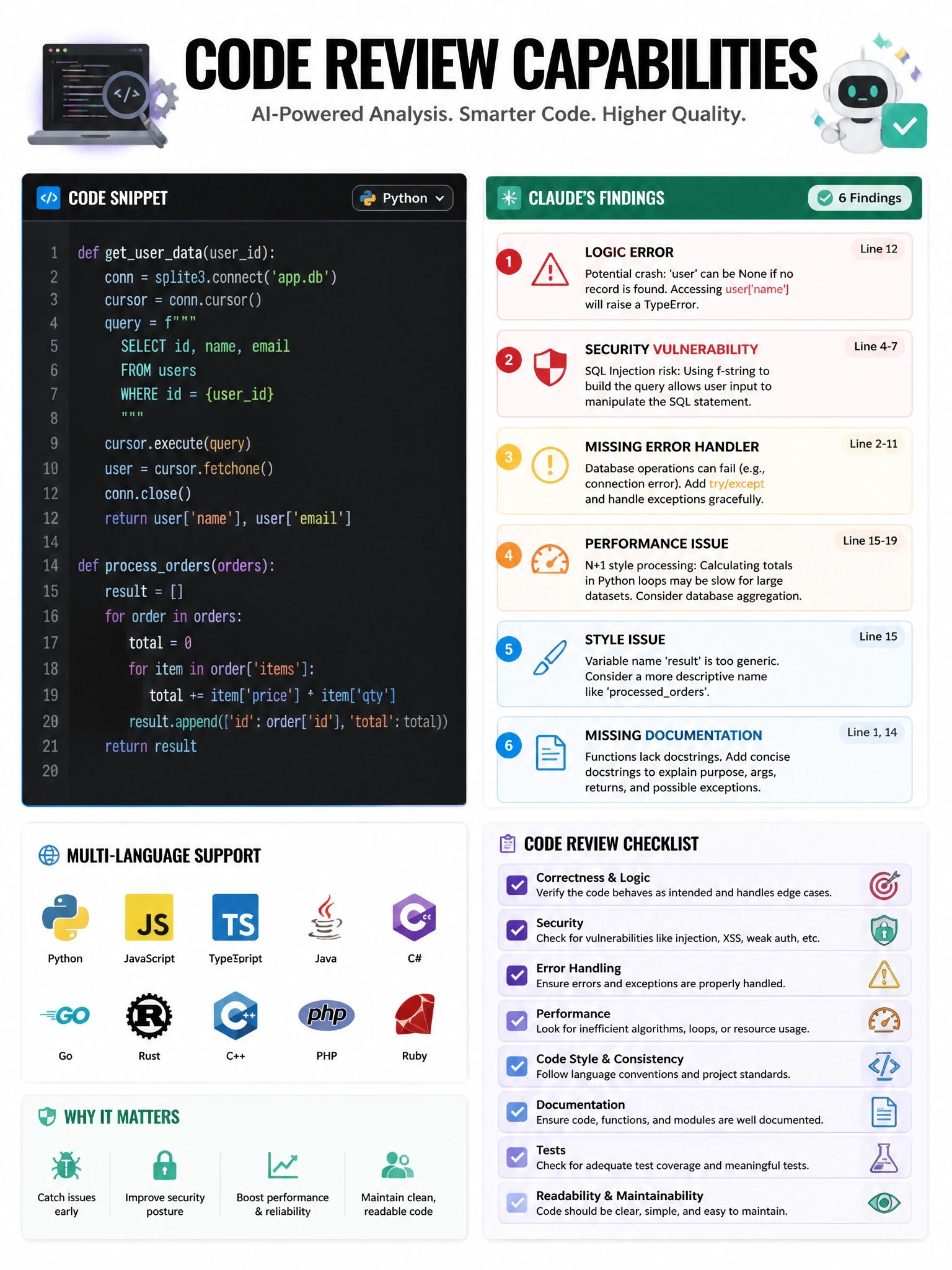Screen dimensions: 952x1270
Task: Click the robot mascot with checkmark
Action: pos(870,94)
